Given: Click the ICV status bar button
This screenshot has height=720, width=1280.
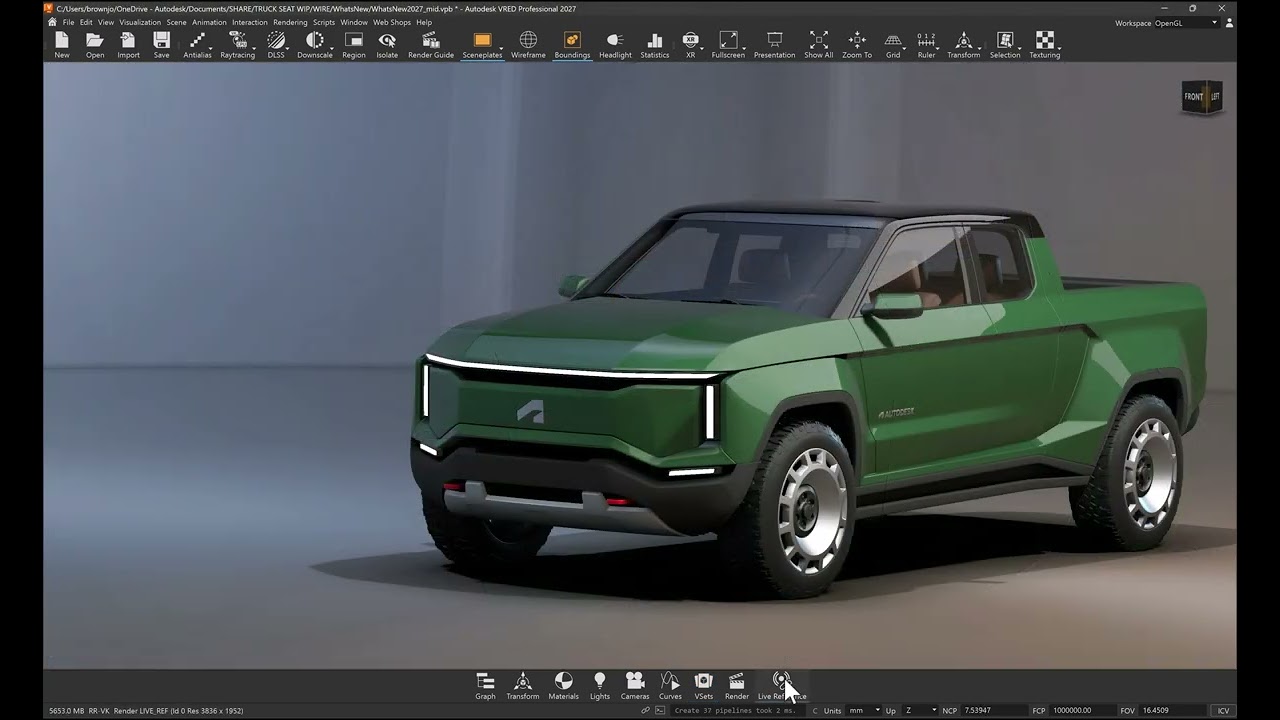Looking at the screenshot, I should coord(1222,710).
